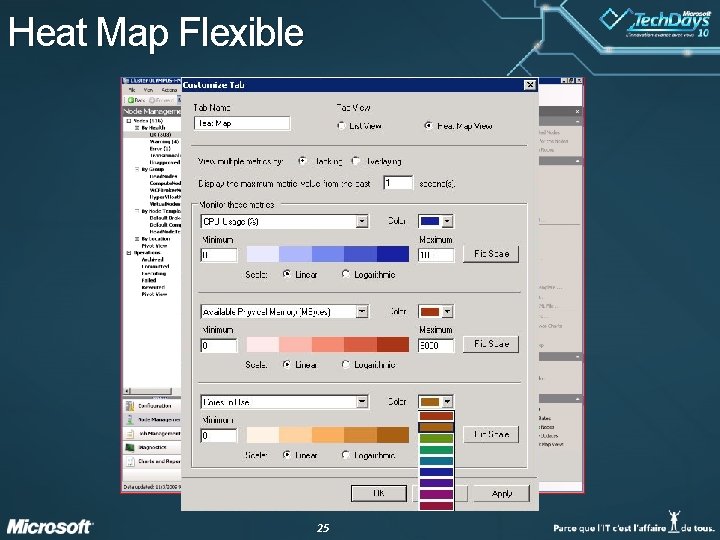Click the Tab Name text field
This screenshot has height=540, width=720.
point(242,123)
